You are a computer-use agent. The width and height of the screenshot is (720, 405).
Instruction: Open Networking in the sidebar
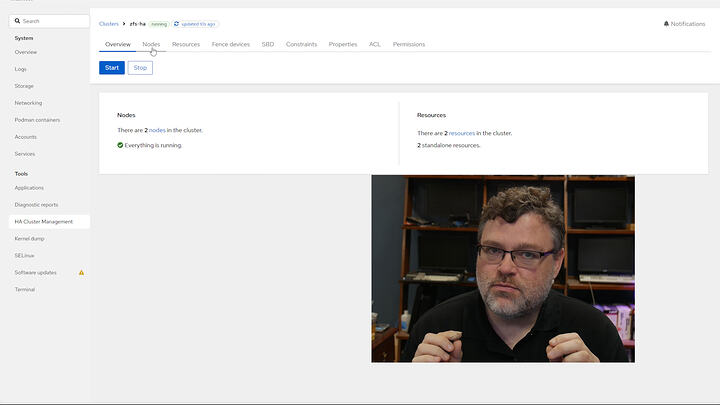[28, 103]
